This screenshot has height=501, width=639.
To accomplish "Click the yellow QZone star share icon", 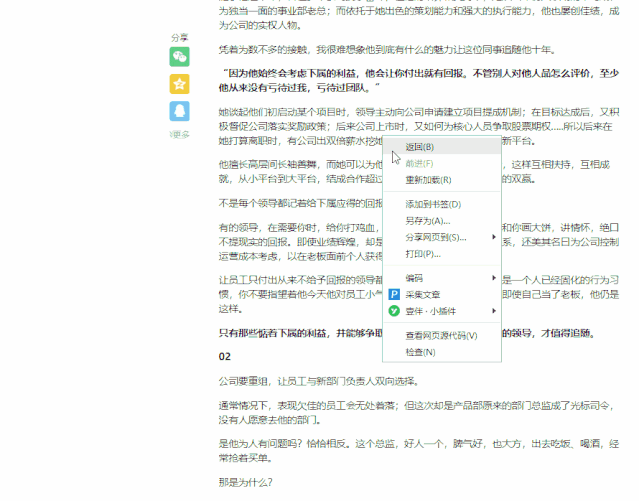I will [179, 84].
